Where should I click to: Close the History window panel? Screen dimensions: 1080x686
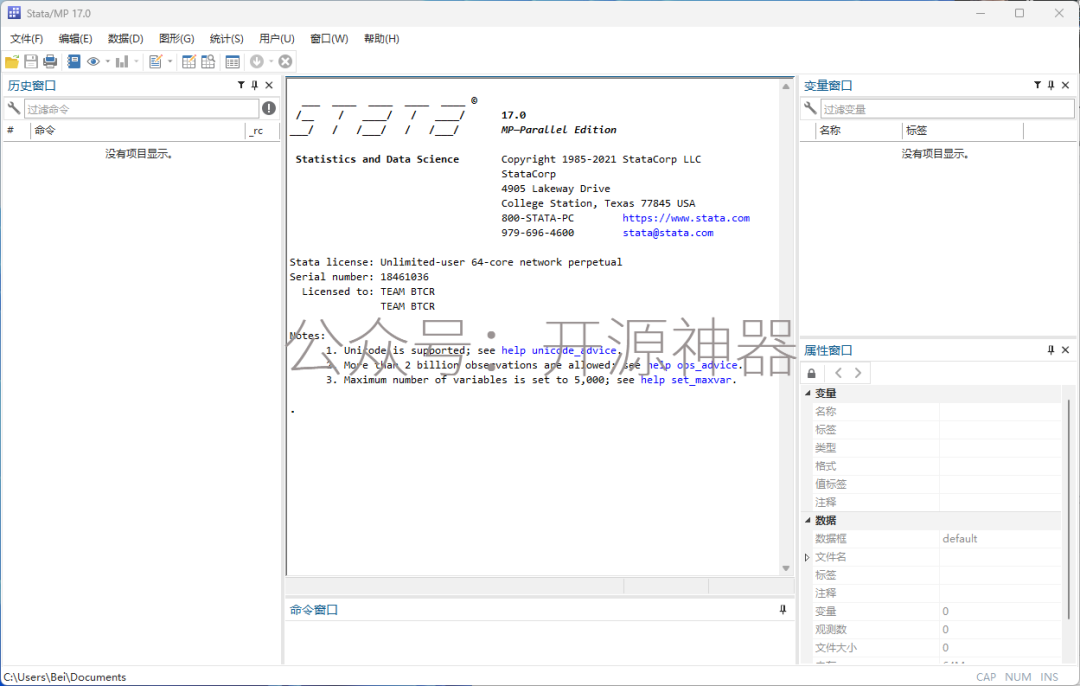tap(269, 85)
